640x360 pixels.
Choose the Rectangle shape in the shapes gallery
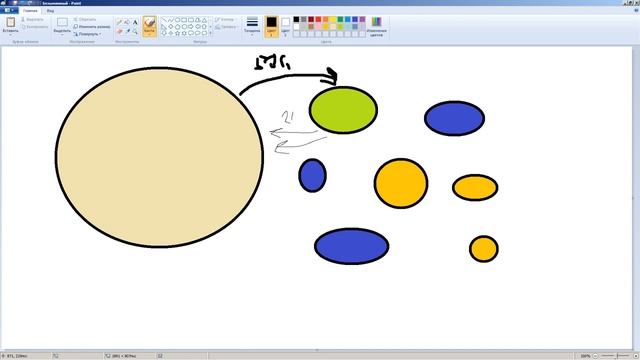184,20
